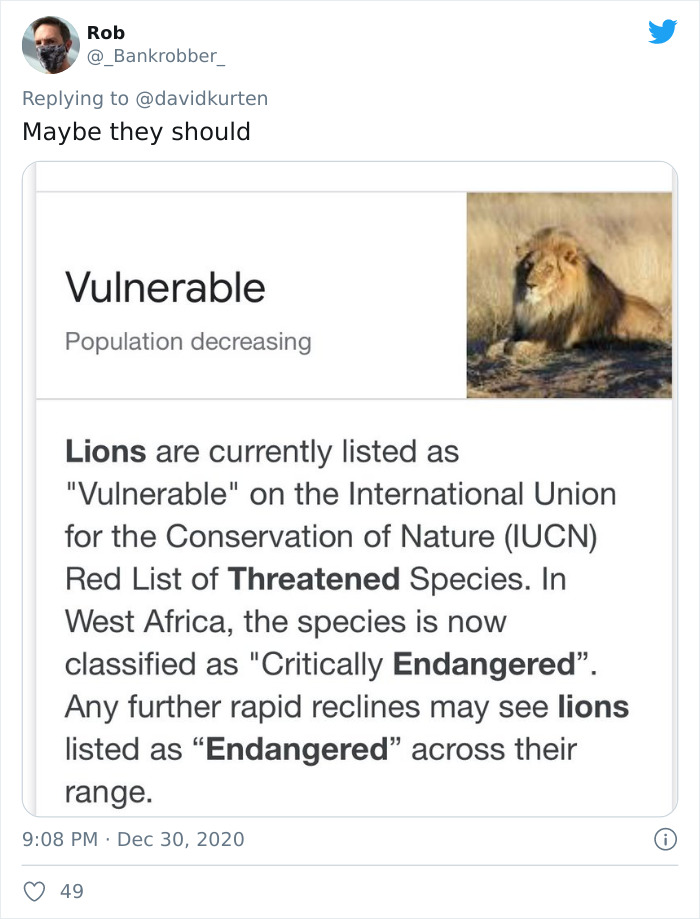Click the 'Population decreasing' subtitle
Screen dimensions: 700x919
[188, 342]
